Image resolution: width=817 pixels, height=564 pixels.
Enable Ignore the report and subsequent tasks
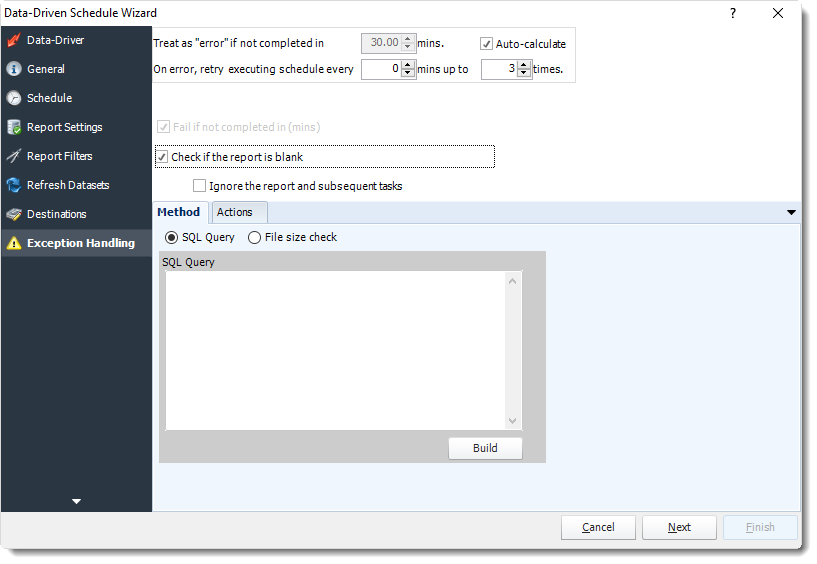199,186
